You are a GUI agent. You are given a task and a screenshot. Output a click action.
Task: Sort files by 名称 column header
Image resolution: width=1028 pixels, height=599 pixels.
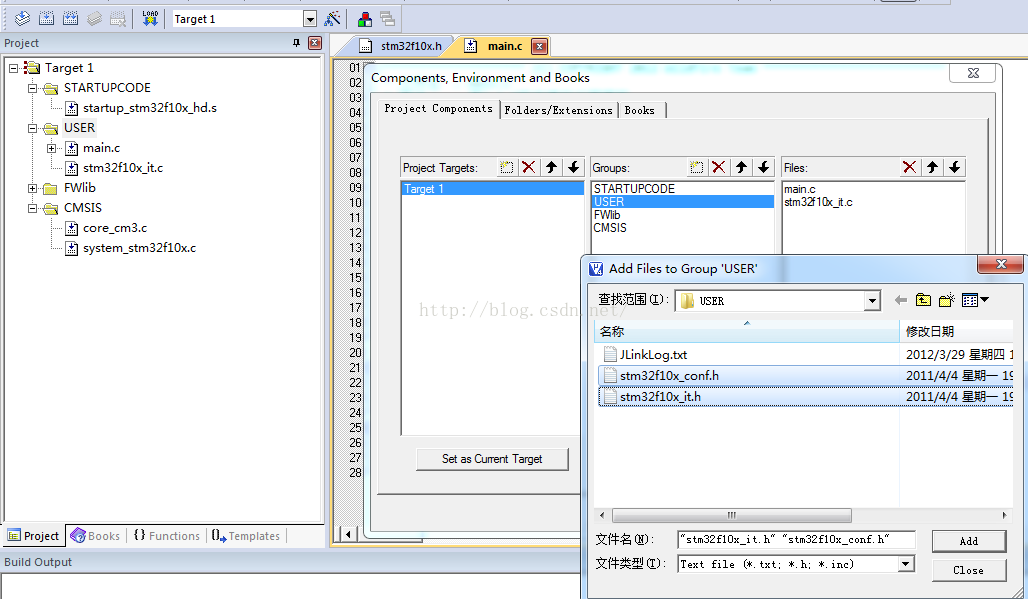[x=746, y=331]
